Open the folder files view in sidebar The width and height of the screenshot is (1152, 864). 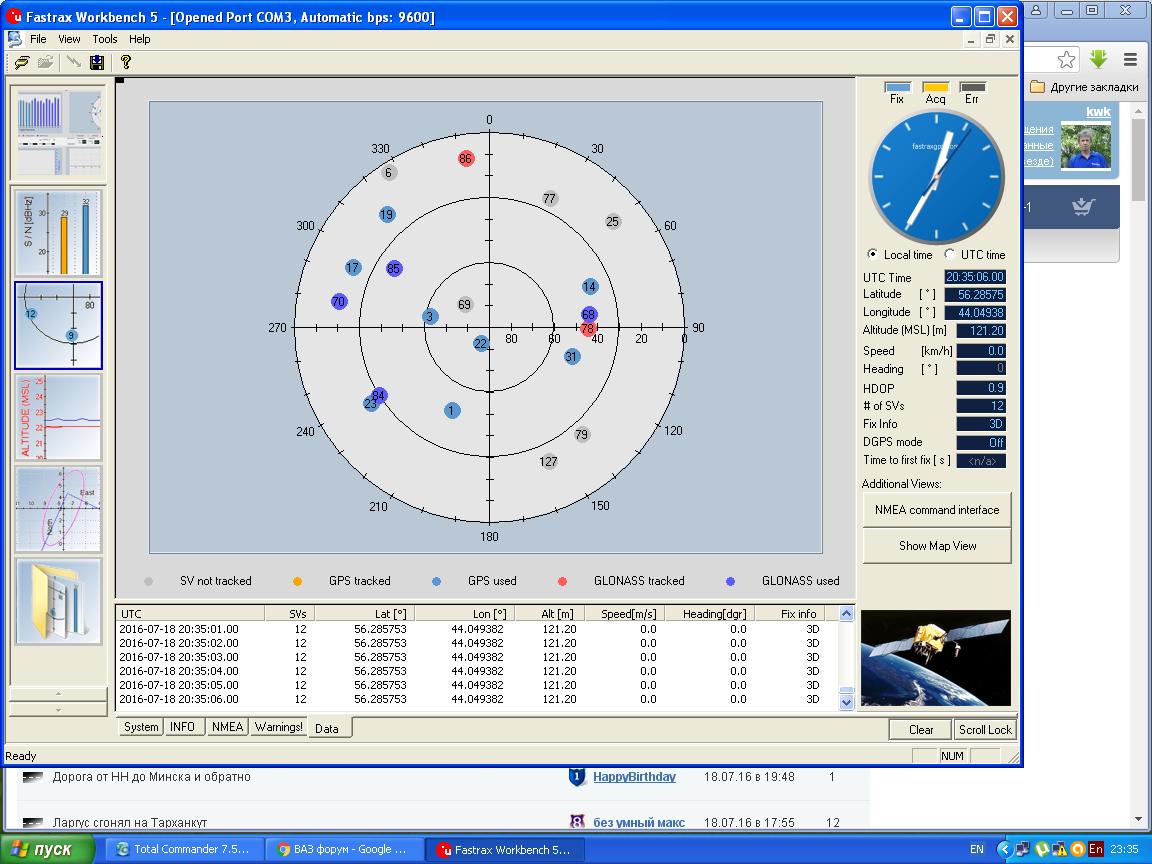click(x=58, y=601)
